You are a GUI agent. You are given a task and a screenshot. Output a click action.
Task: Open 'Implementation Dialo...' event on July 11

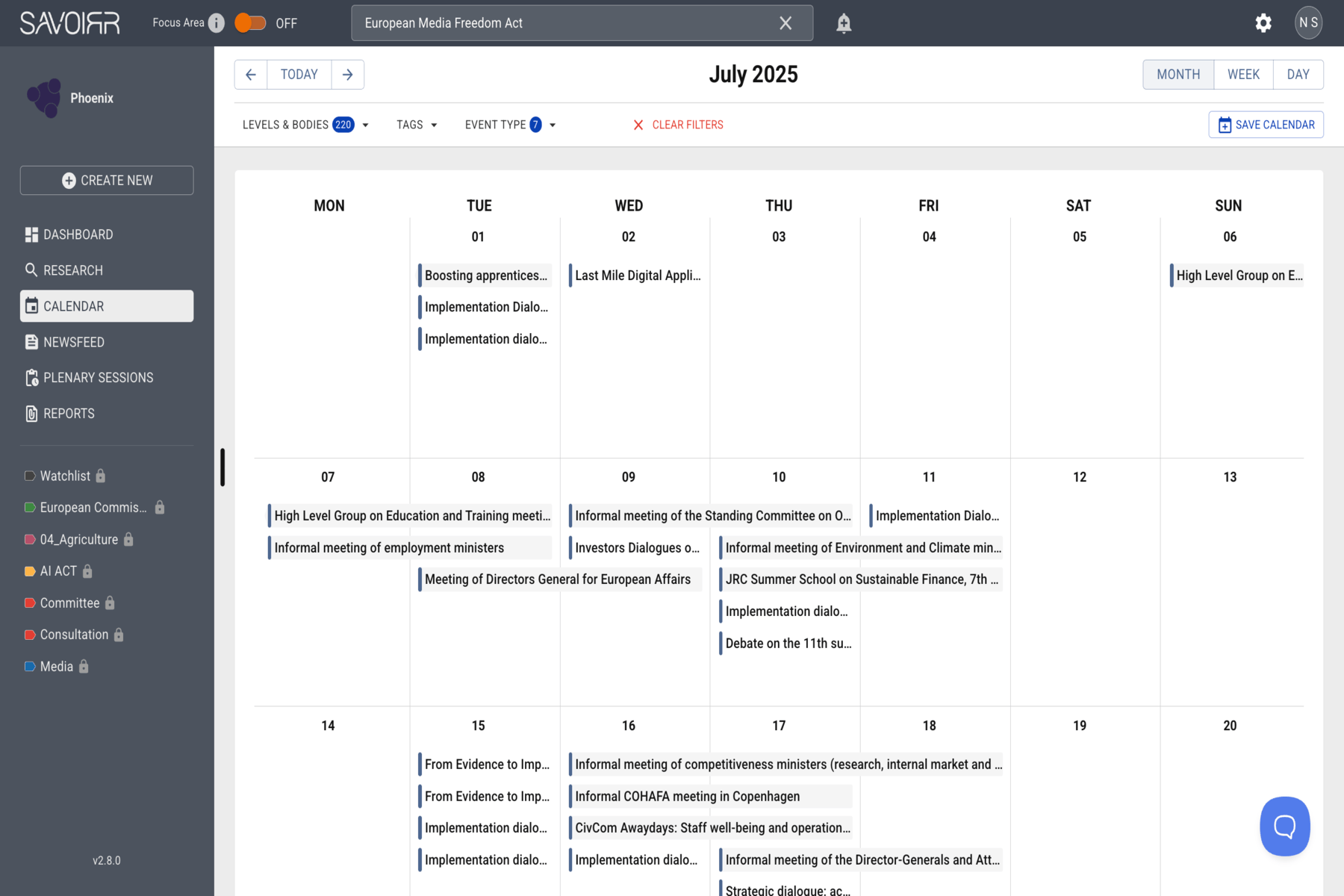(936, 516)
